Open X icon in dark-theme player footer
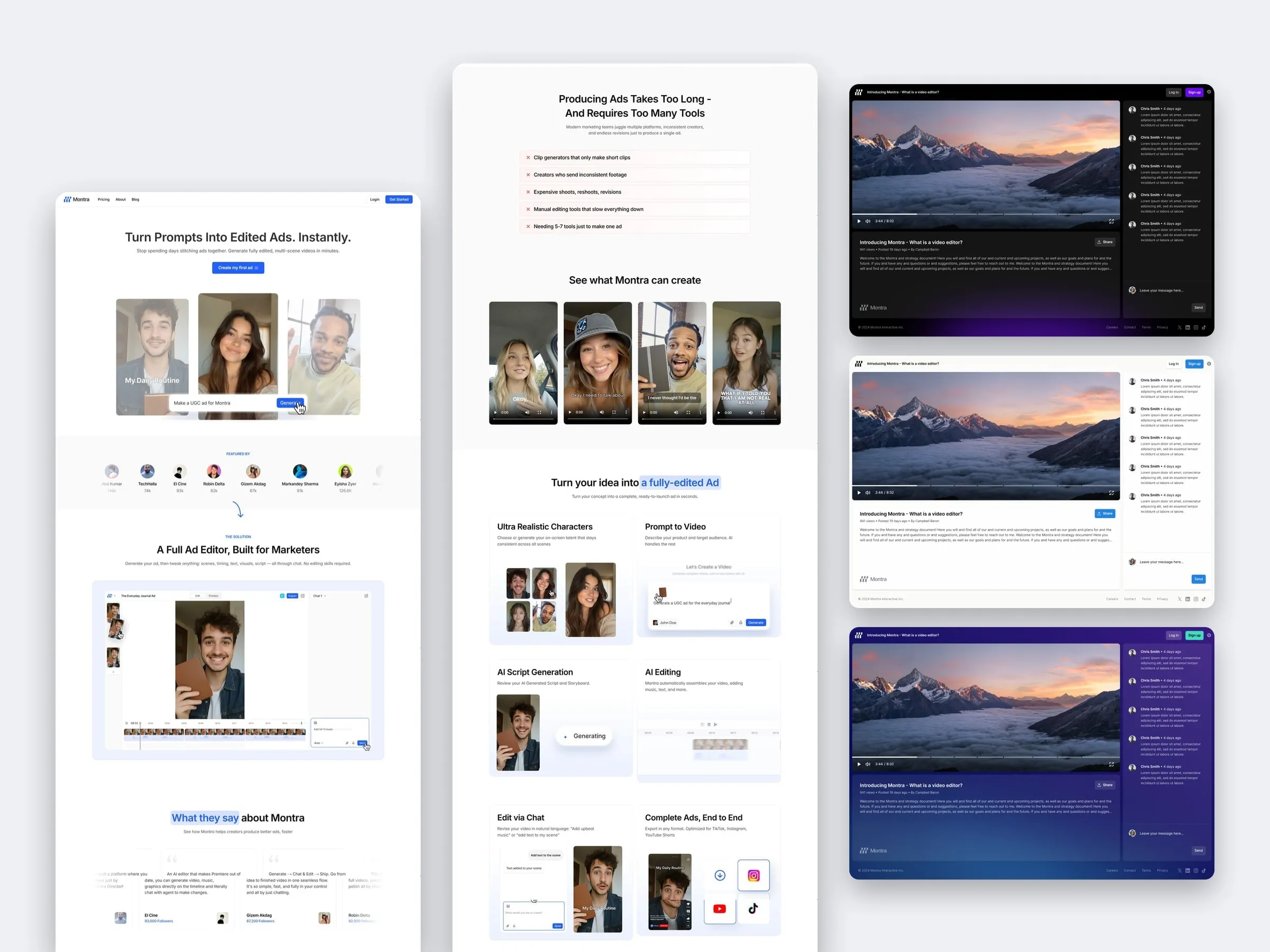The width and height of the screenshot is (1270, 952). coord(1180,327)
